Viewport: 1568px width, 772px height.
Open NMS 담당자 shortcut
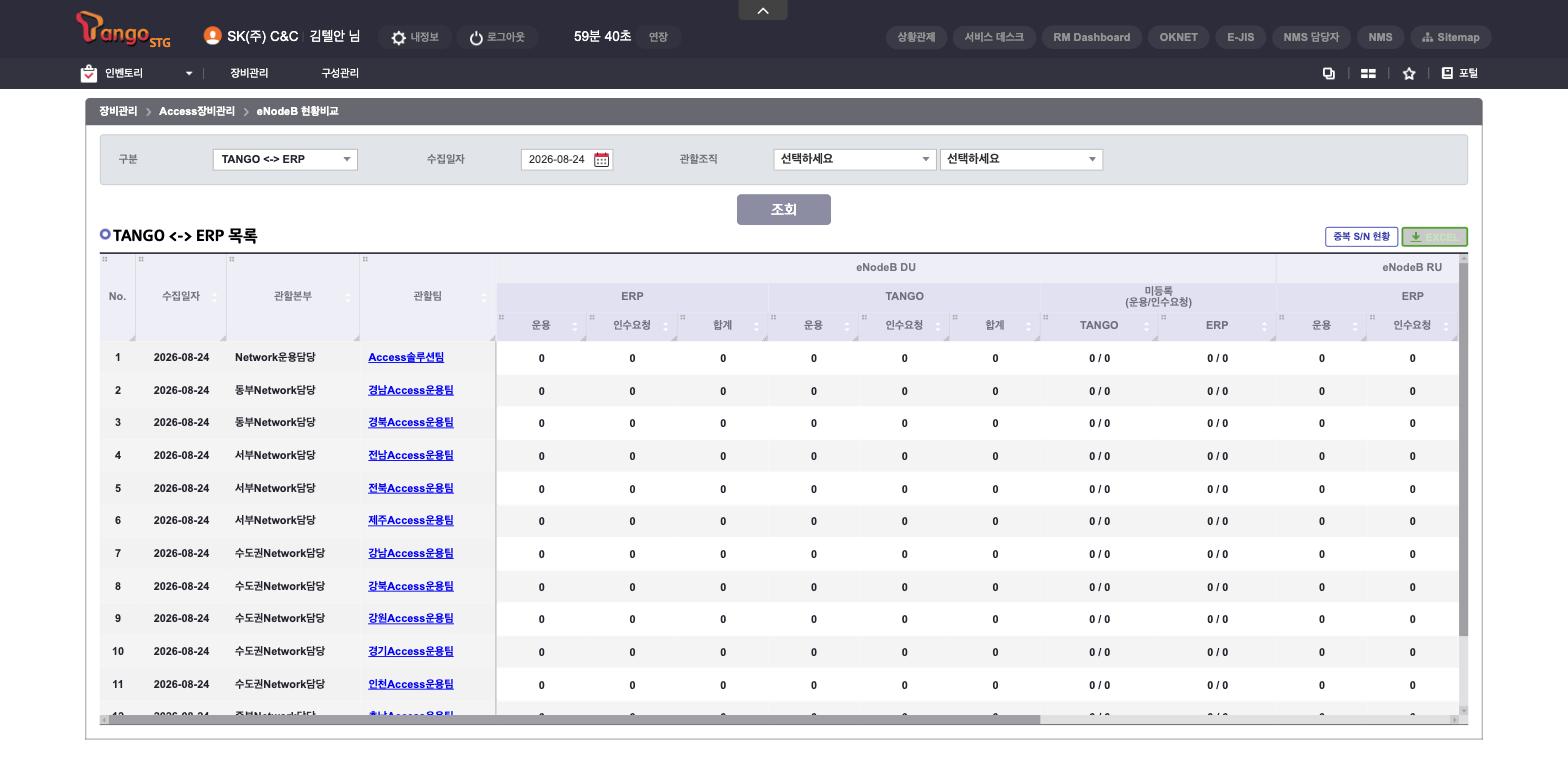[1311, 37]
